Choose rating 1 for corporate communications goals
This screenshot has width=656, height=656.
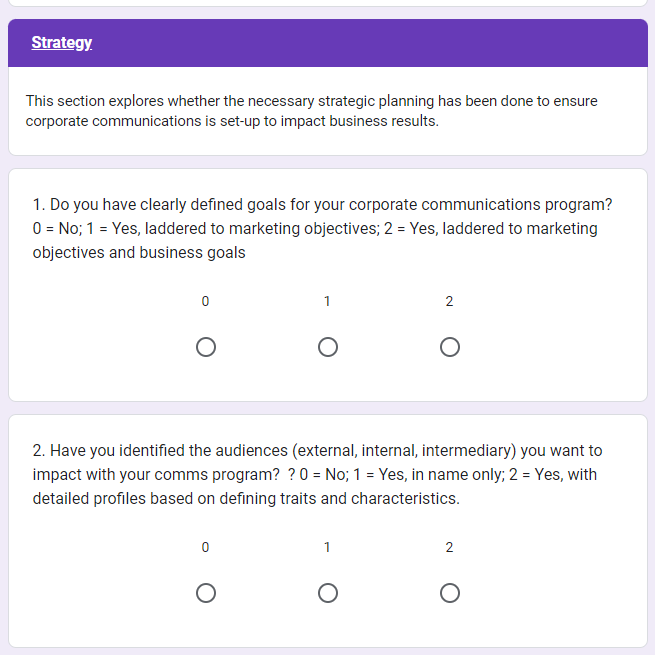328,347
